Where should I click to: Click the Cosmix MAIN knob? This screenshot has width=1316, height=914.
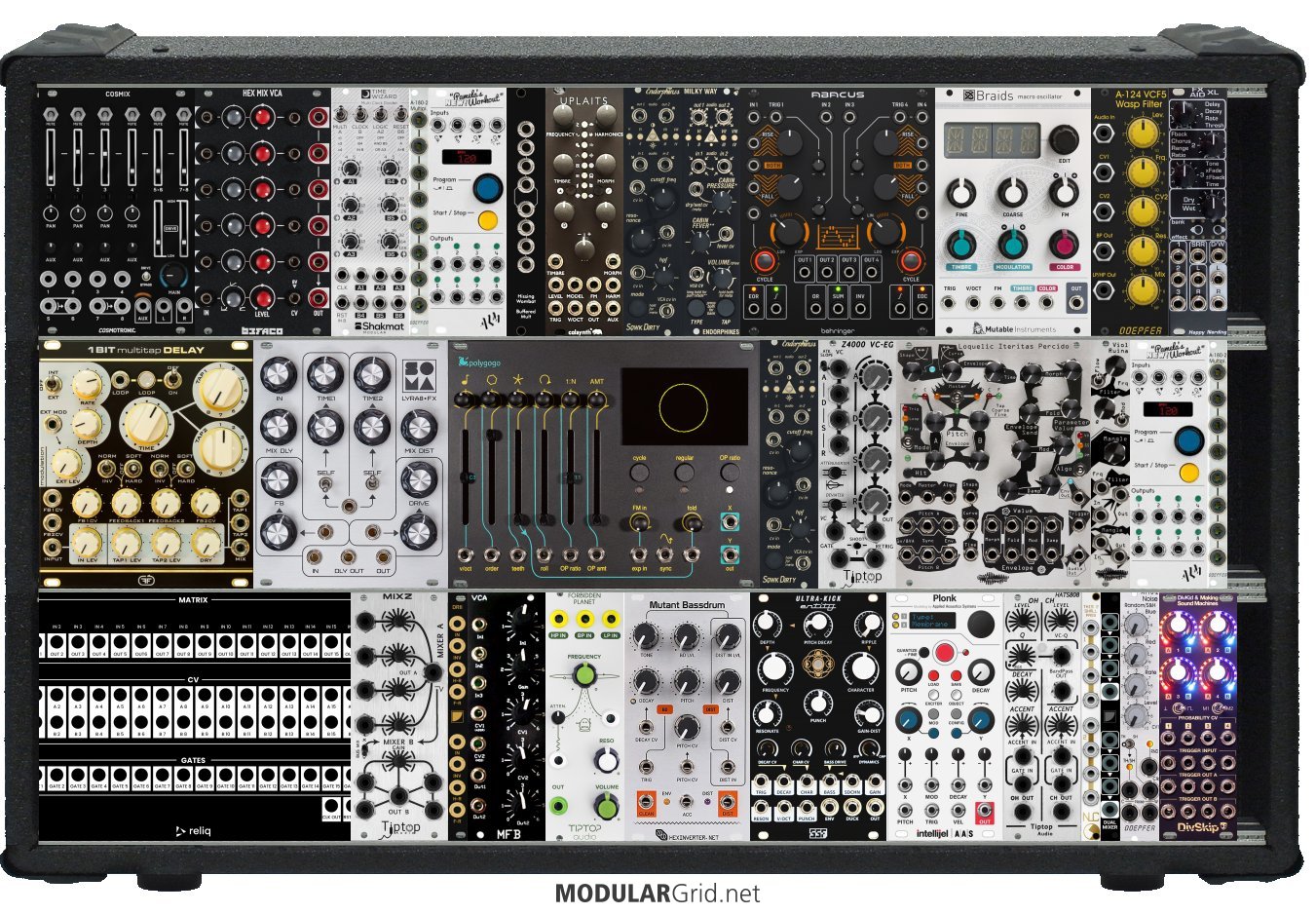pyautogui.click(x=174, y=278)
